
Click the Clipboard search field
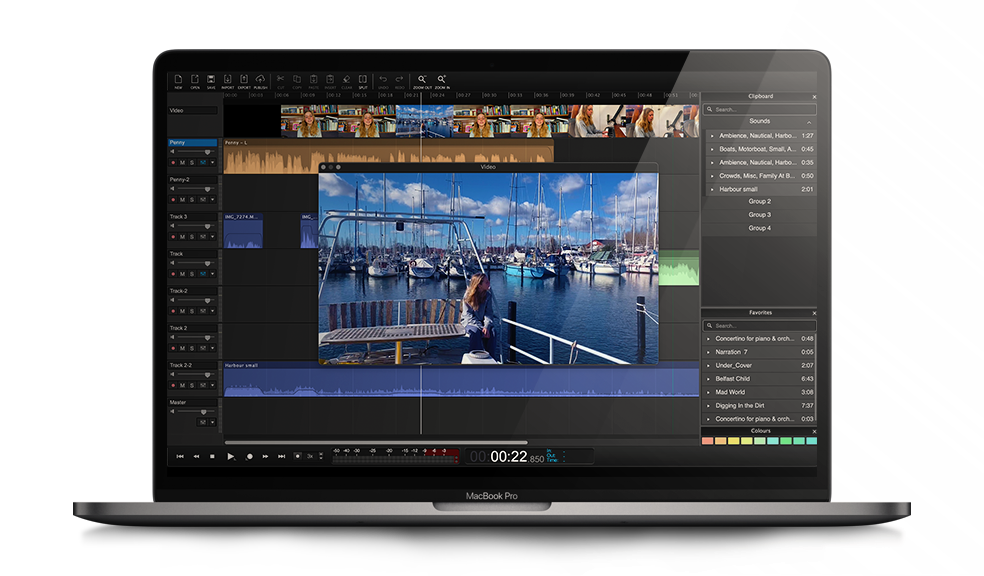[x=762, y=109]
